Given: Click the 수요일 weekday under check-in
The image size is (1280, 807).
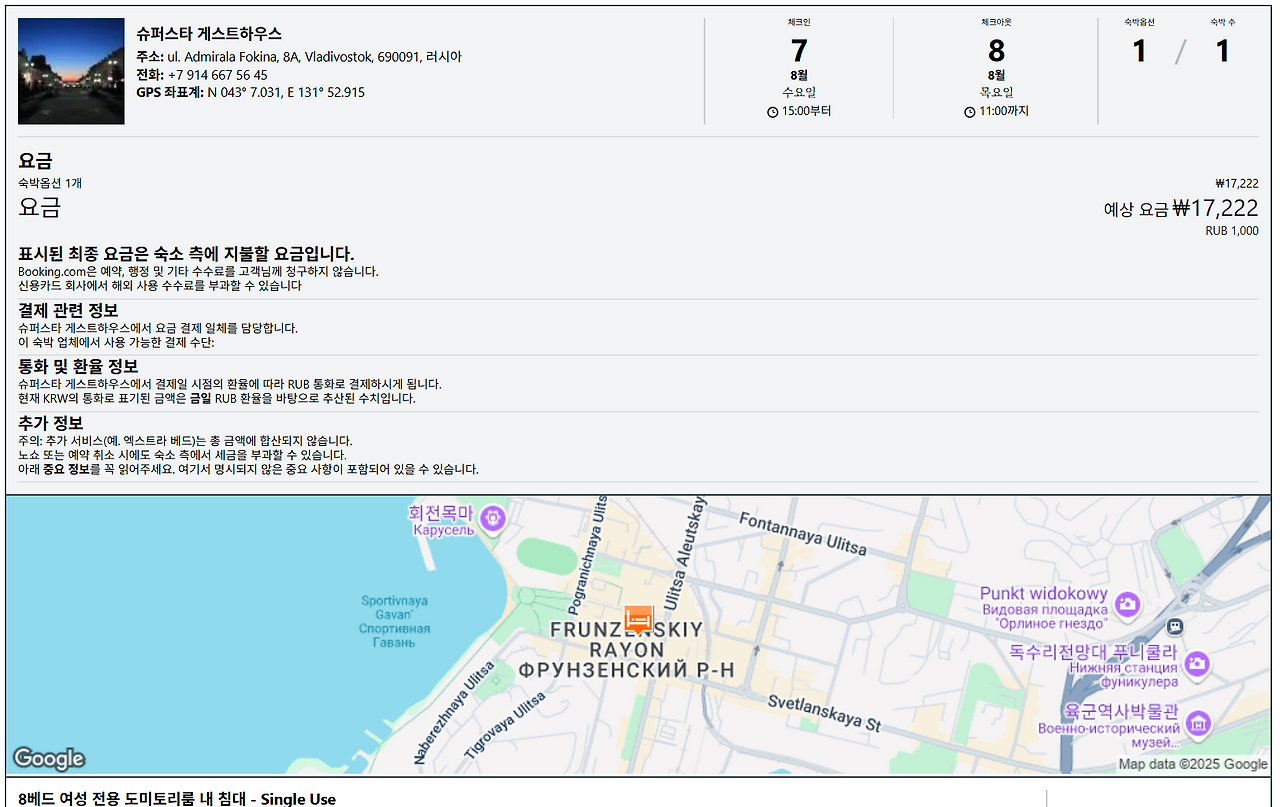Looking at the screenshot, I should click(x=799, y=92).
